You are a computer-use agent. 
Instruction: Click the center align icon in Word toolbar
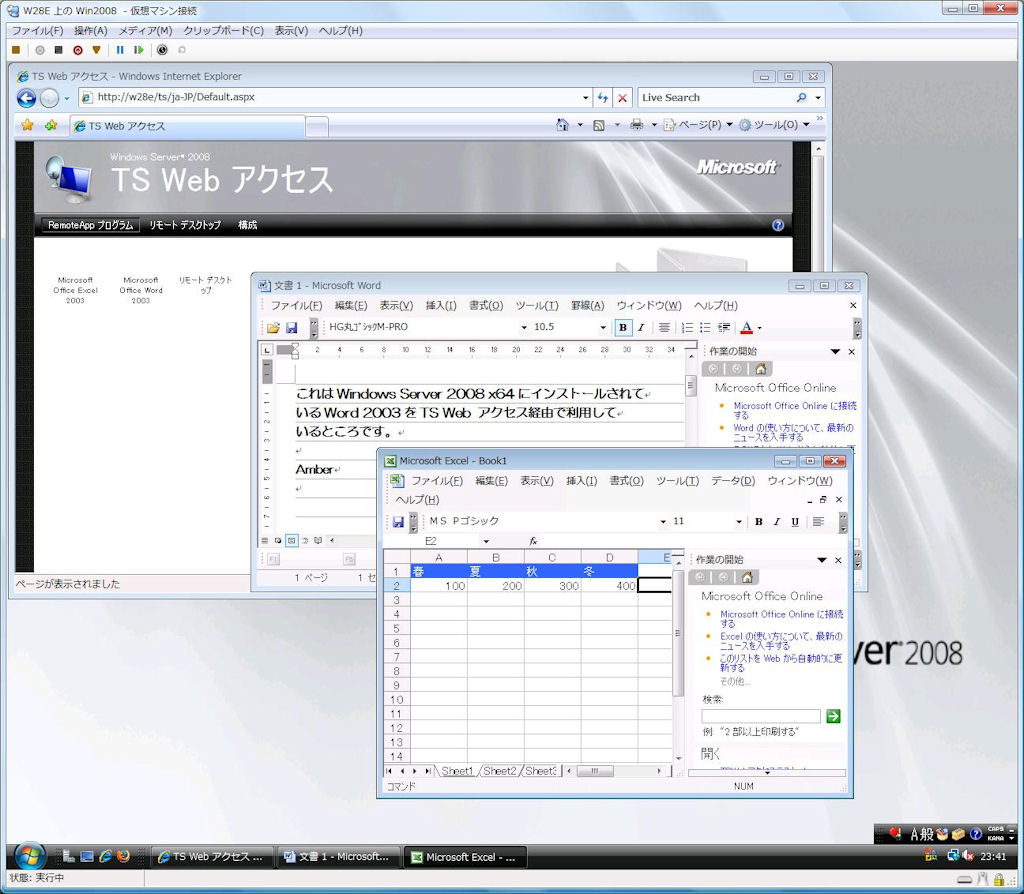(x=664, y=327)
